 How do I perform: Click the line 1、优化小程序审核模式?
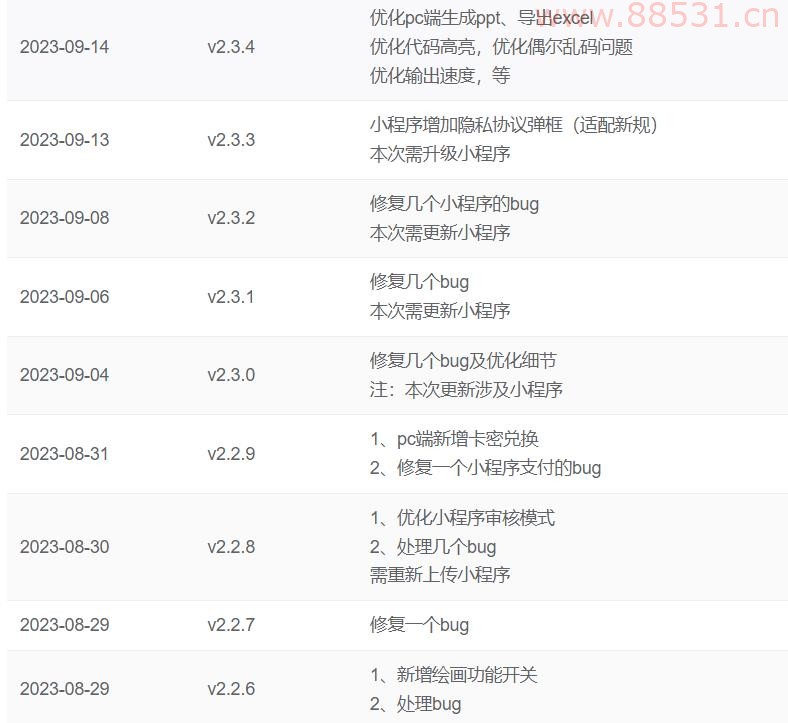click(x=462, y=518)
